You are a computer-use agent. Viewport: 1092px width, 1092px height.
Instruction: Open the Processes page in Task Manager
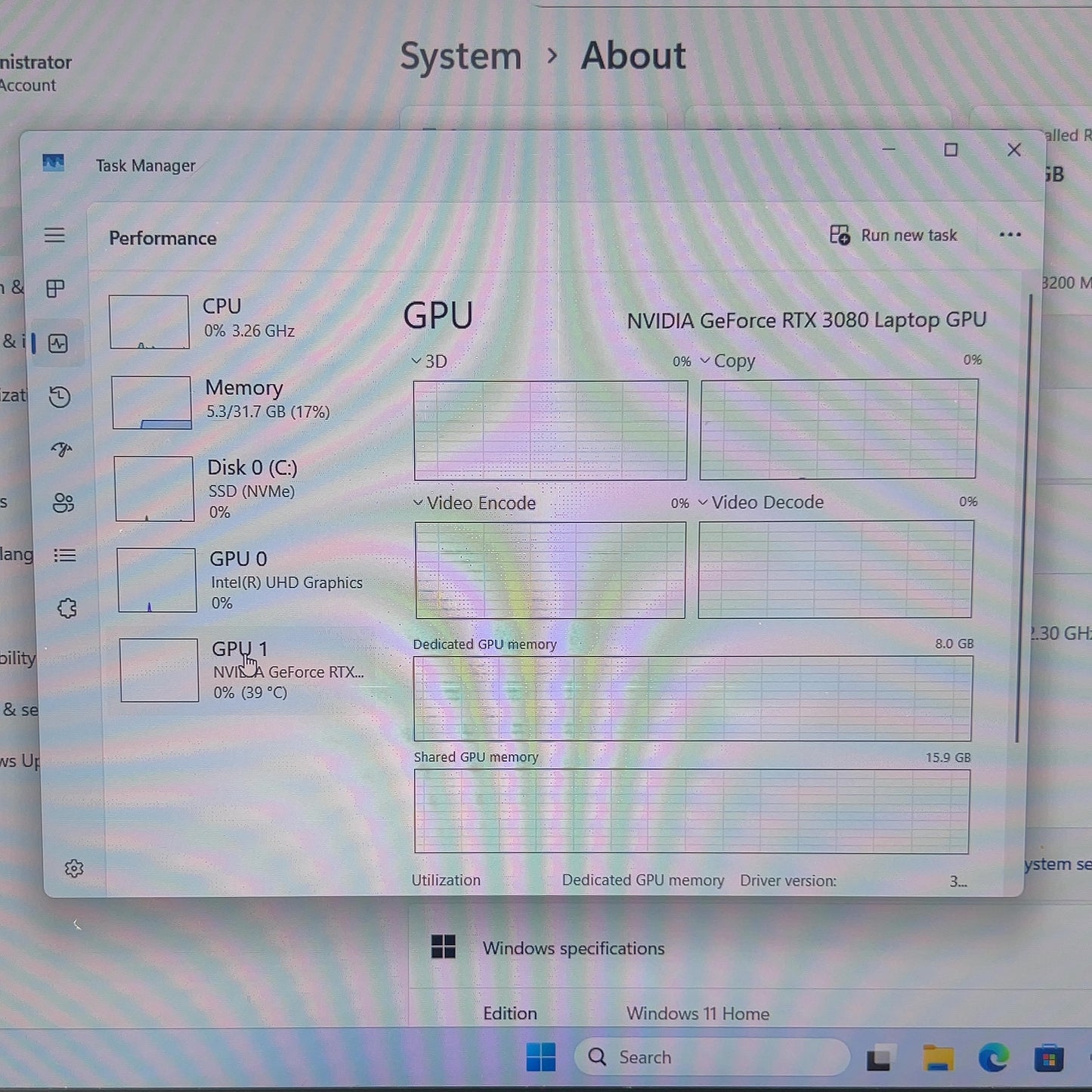[55, 289]
